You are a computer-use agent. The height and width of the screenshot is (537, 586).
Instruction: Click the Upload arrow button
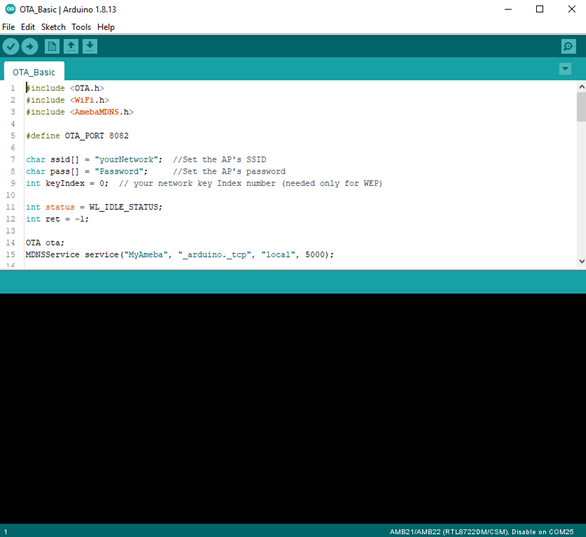(30, 47)
